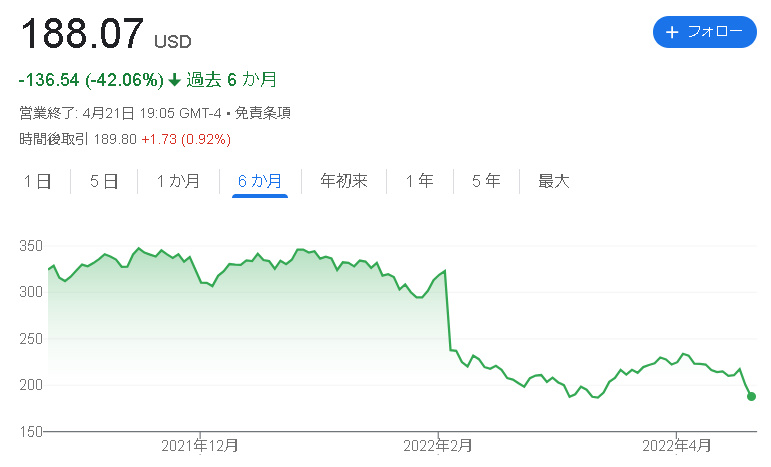The image size is (771, 467).
Task: Switch to the 年初来 range tab
Action: tap(344, 181)
